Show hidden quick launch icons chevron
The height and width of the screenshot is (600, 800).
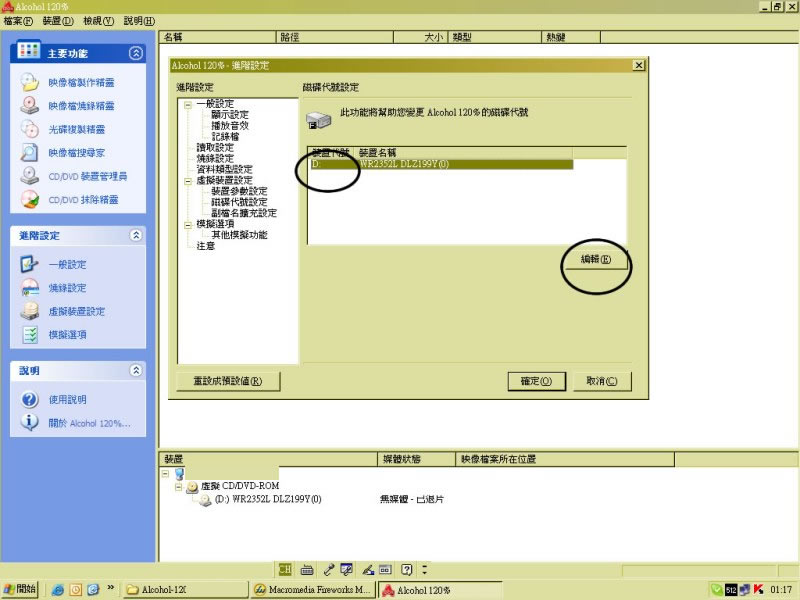(x=110, y=588)
